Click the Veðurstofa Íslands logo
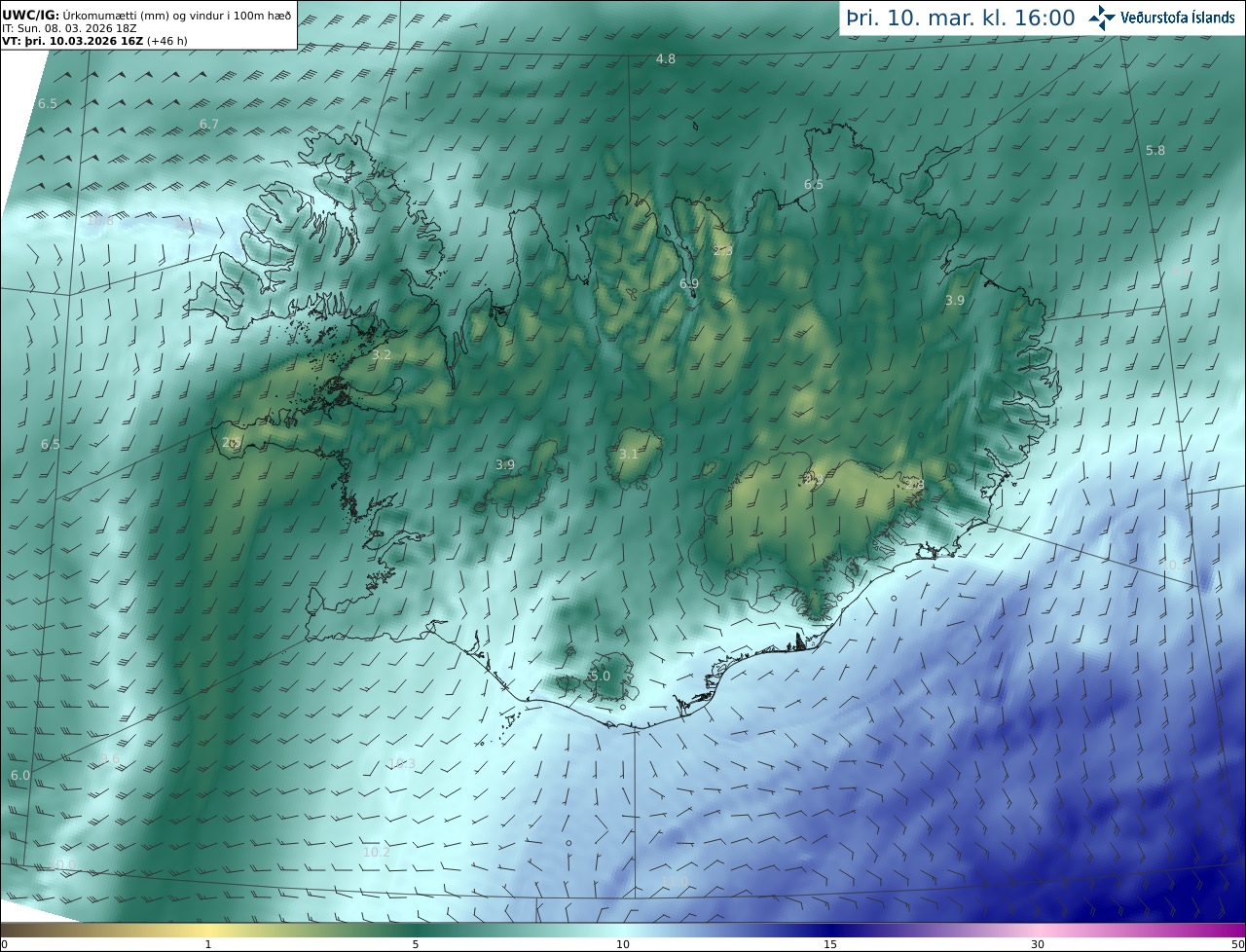The height and width of the screenshot is (952, 1246). 1161,18
